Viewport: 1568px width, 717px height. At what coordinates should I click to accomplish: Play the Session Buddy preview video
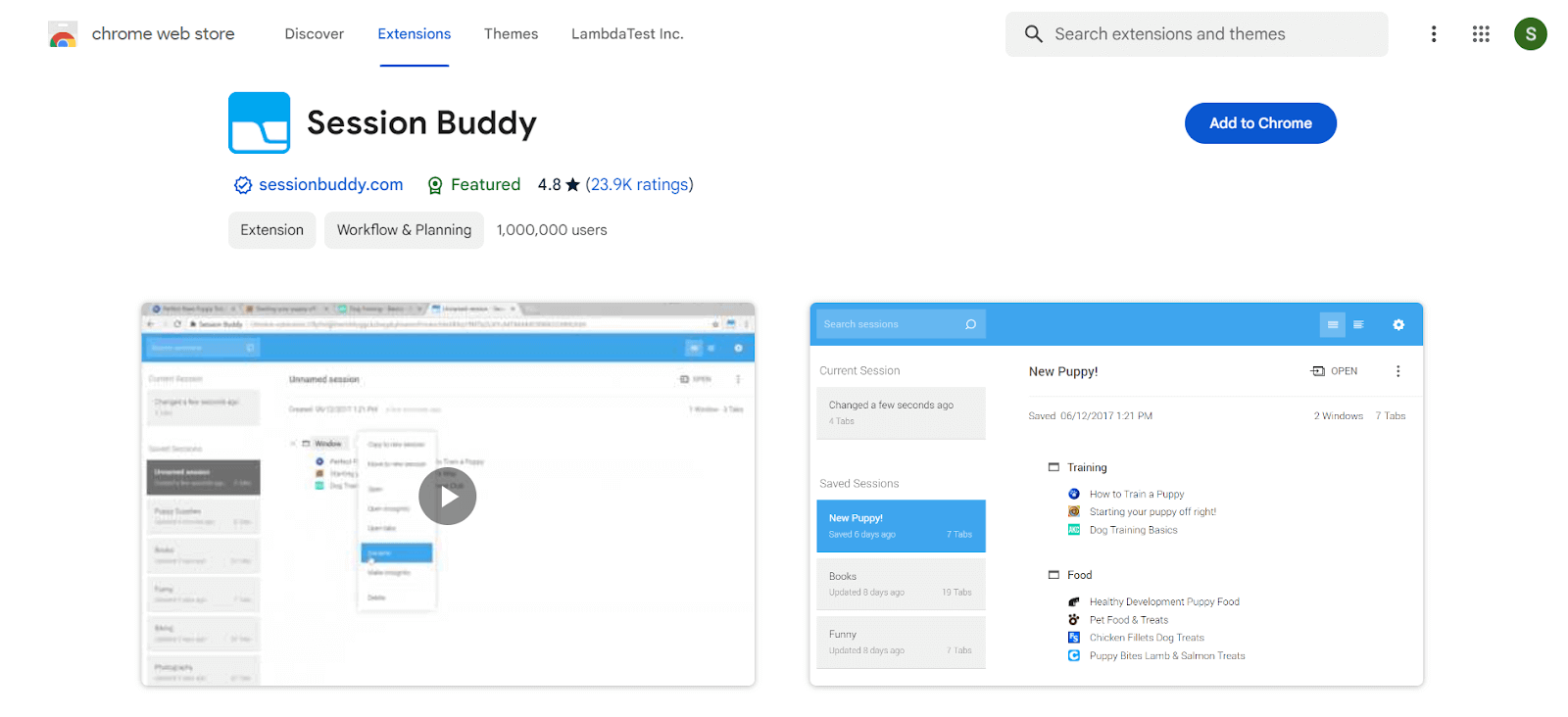click(448, 497)
